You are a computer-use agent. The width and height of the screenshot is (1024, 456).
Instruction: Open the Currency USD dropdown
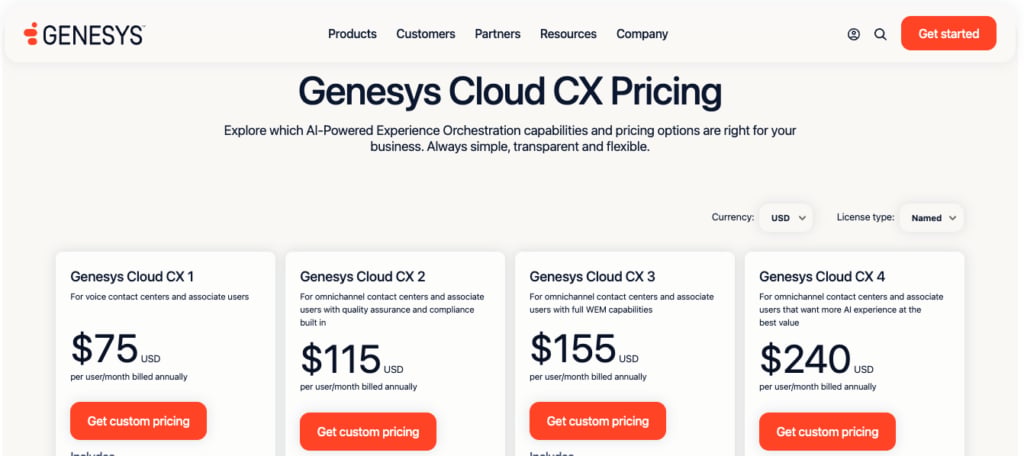(786, 218)
